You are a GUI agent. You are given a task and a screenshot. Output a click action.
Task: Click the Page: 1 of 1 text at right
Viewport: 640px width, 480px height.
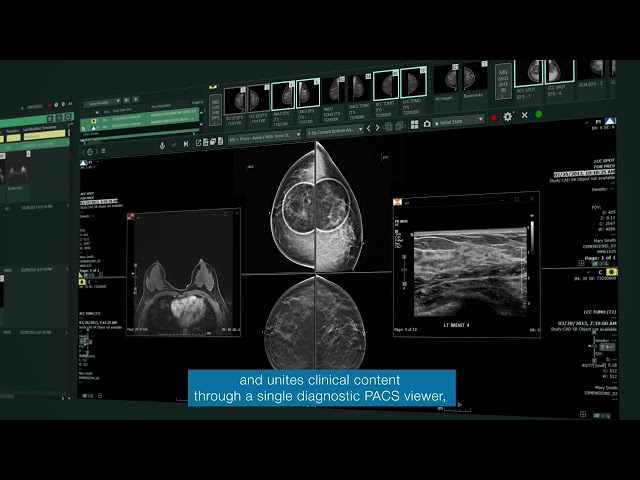(x=600, y=258)
